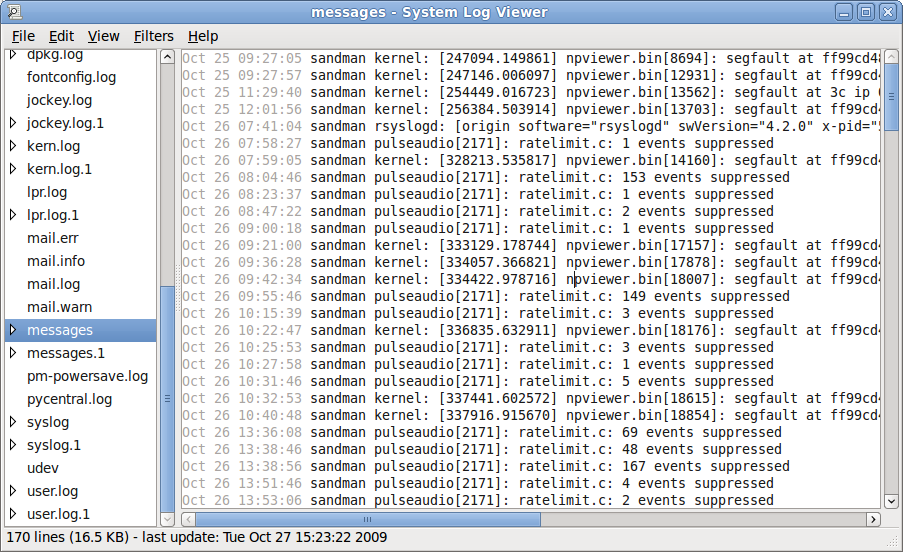Image resolution: width=903 pixels, height=552 pixels.
Task: Click the horizontal scrollbar thumb in log view
Action: 367,519
